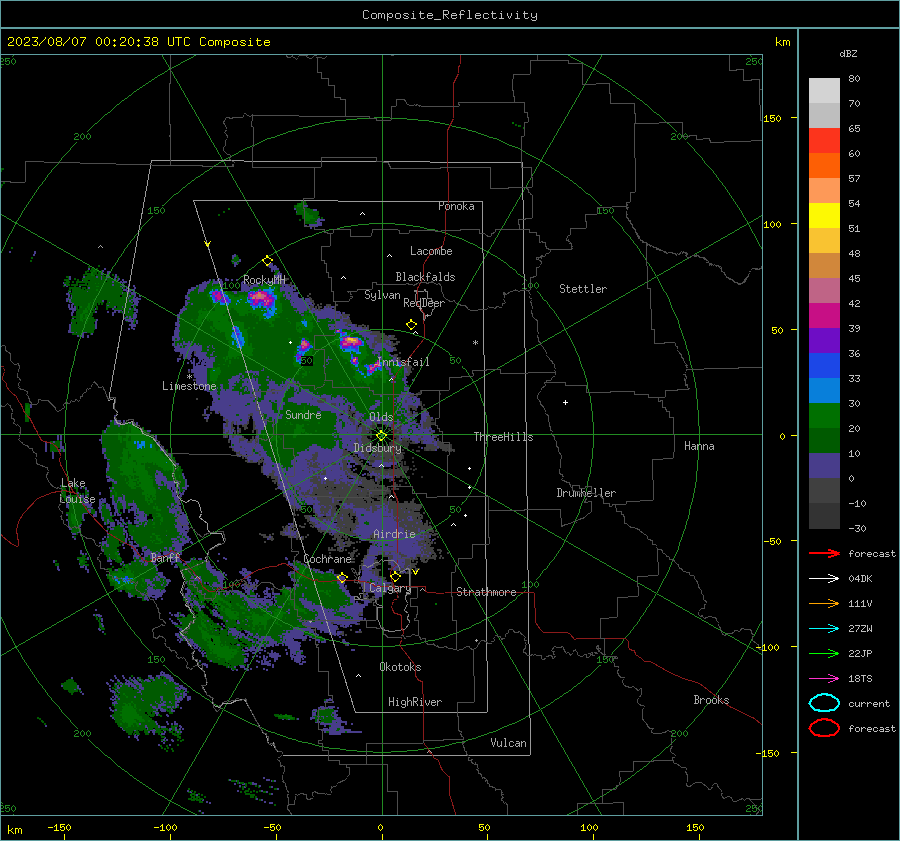Image resolution: width=900 pixels, height=841 pixels.
Task: Click the yellow diamond marker below Cochrane
Action: [x=342, y=578]
